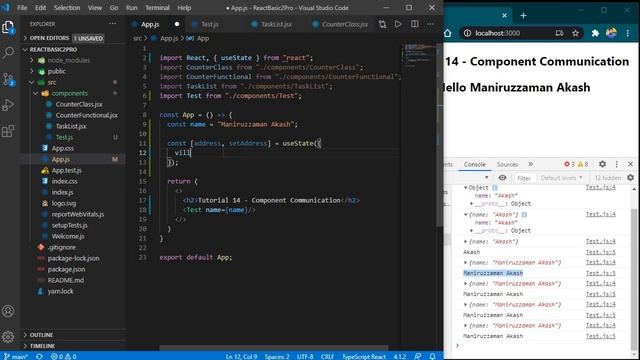
Task: Open Welcome.js in explorer
Action: (x=68, y=236)
